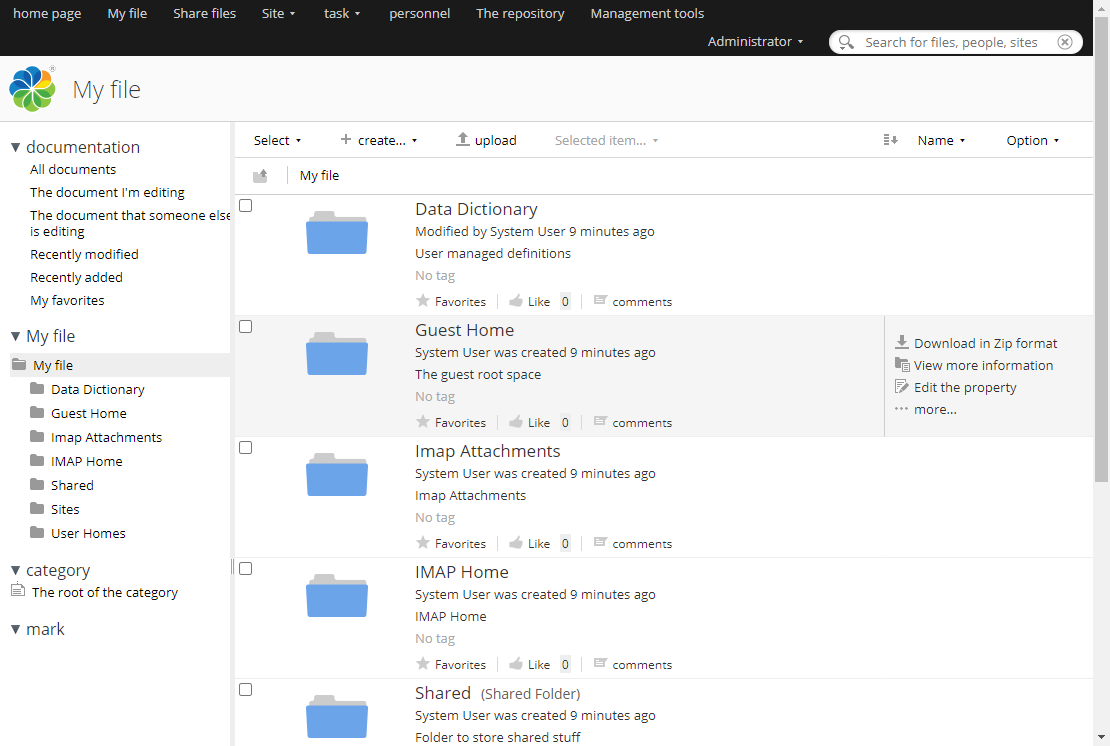Check the checkbox for Imap Attachments
Viewport: 1110px width, 746px height.
245,447
